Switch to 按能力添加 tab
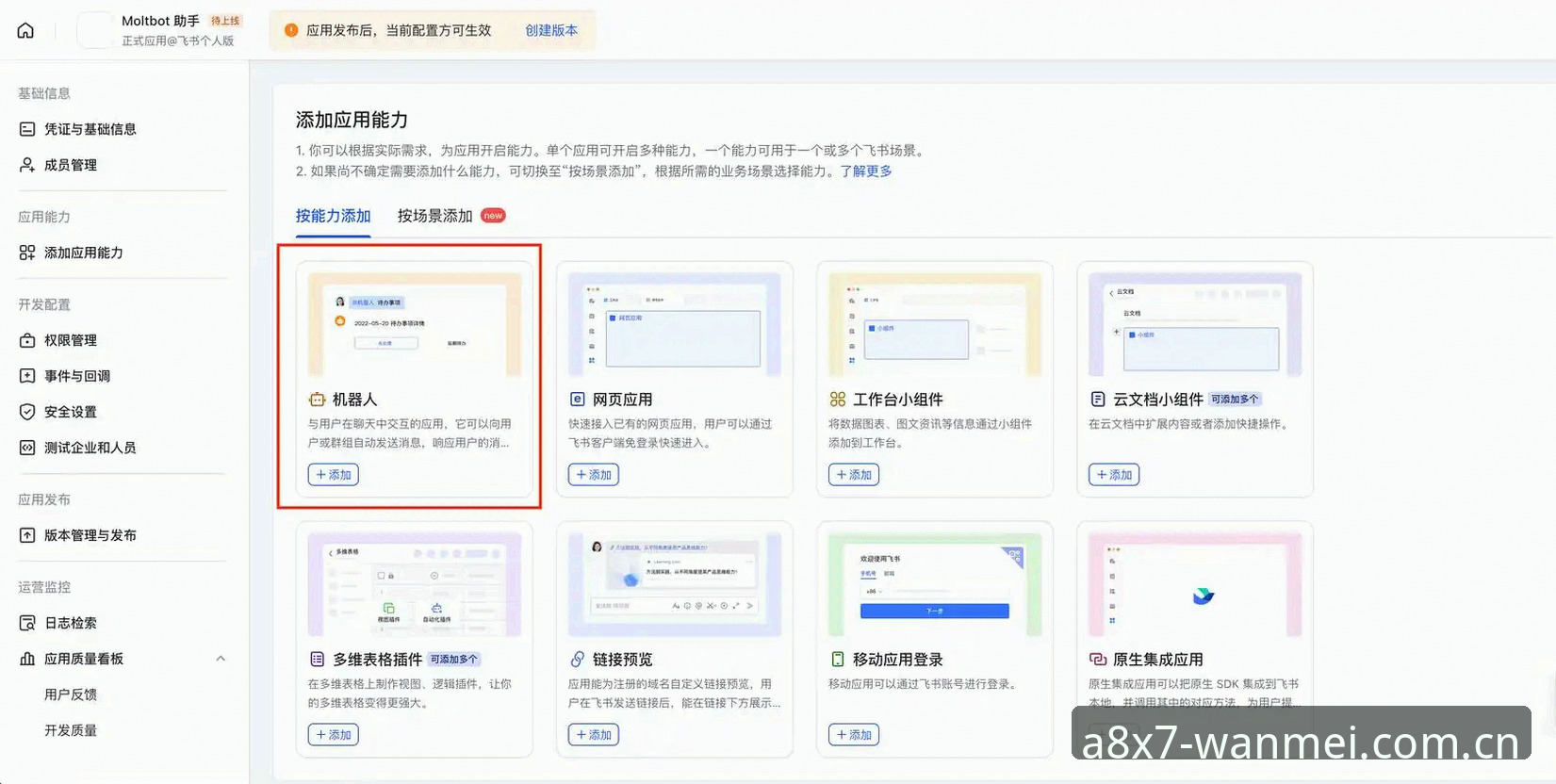 [x=333, y=216]
